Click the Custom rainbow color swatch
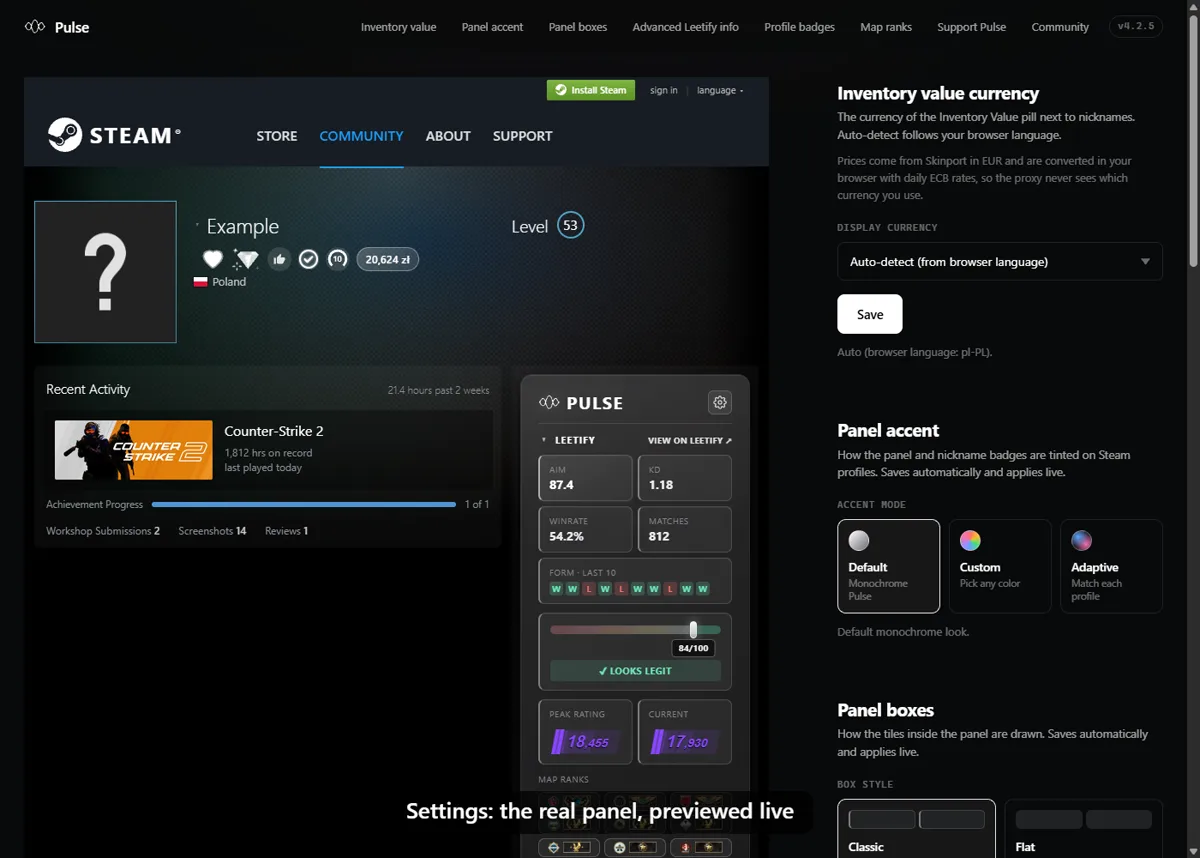The height and width of the screenshot is (858, 1200). (x=970, y=541)
